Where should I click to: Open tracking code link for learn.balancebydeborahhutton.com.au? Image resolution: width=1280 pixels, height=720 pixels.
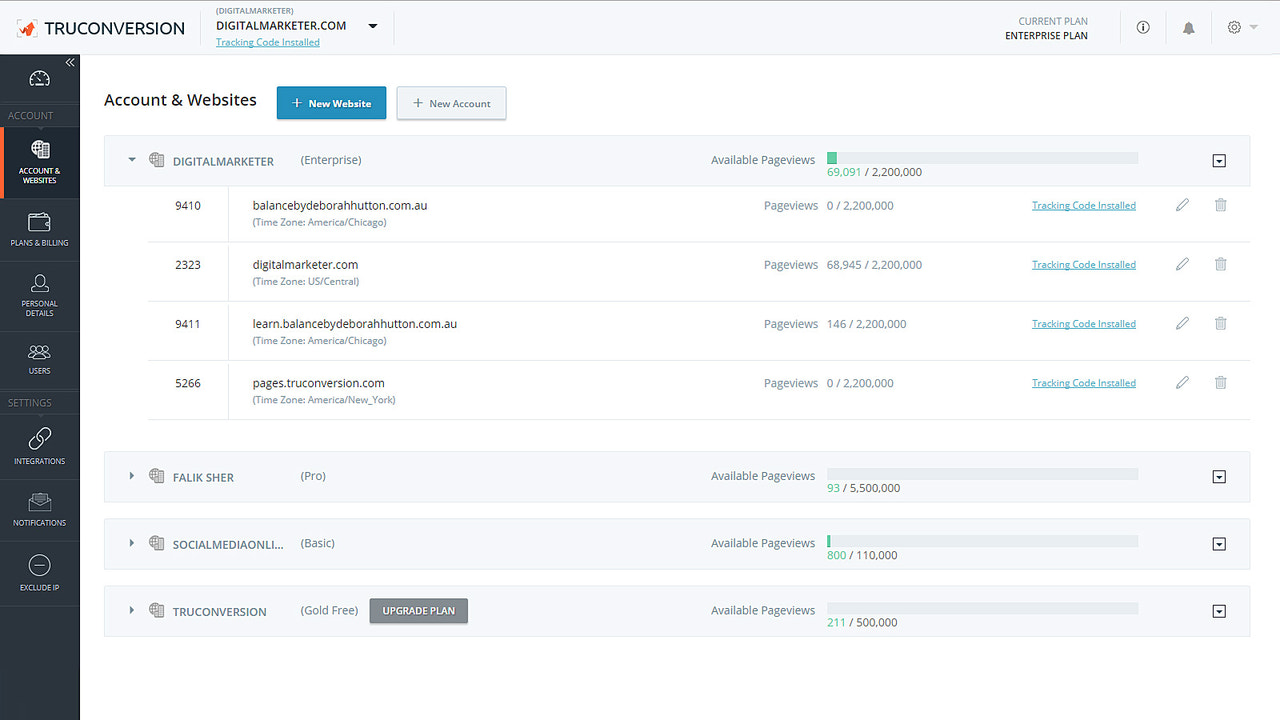coord(1084,324)
